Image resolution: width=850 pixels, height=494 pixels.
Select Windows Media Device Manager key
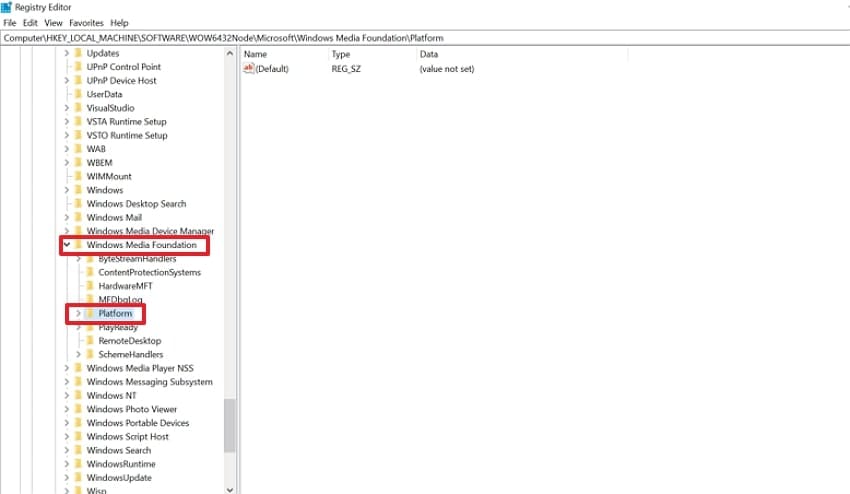[150, 231]
